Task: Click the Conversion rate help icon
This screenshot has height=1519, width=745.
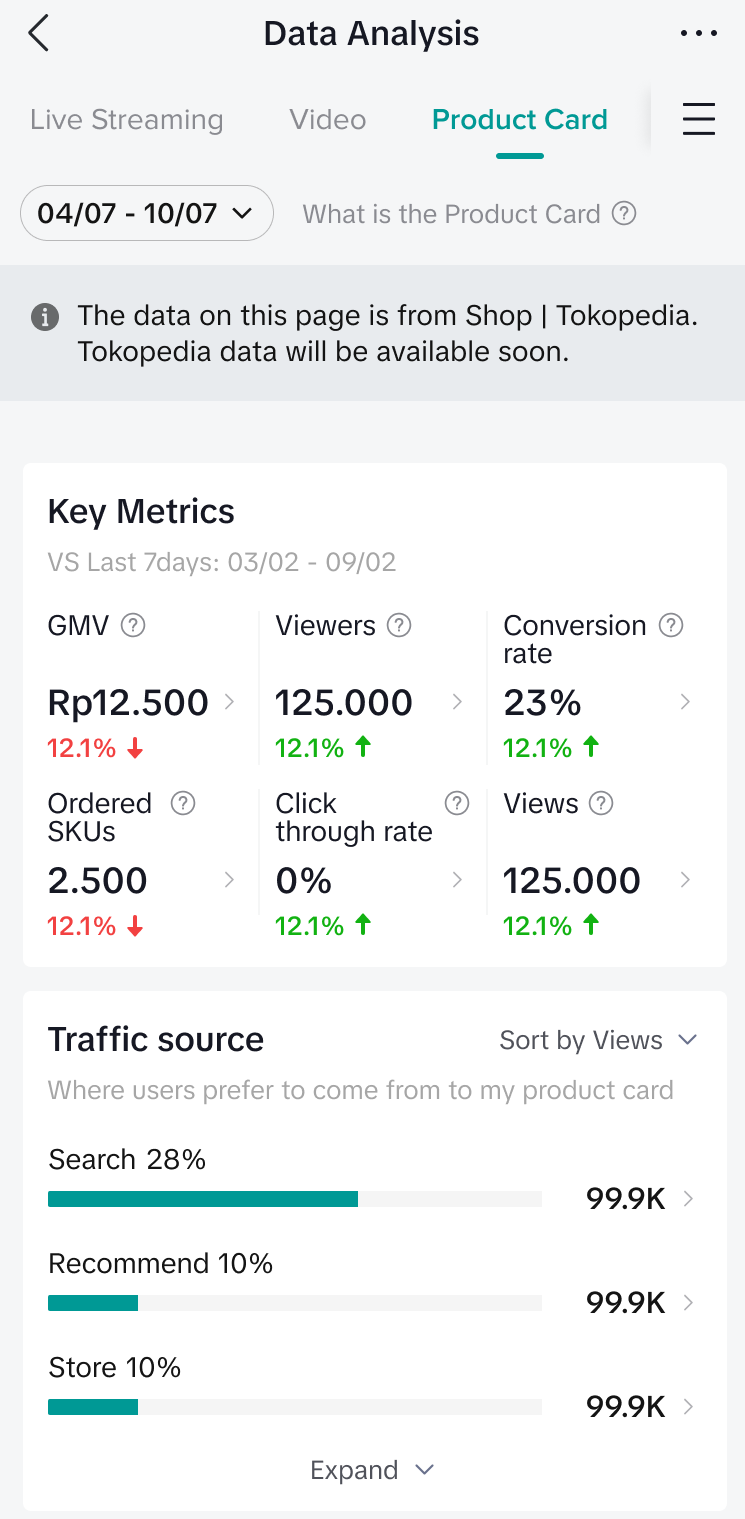Action: pyautogui.click(x=672, y=626)
